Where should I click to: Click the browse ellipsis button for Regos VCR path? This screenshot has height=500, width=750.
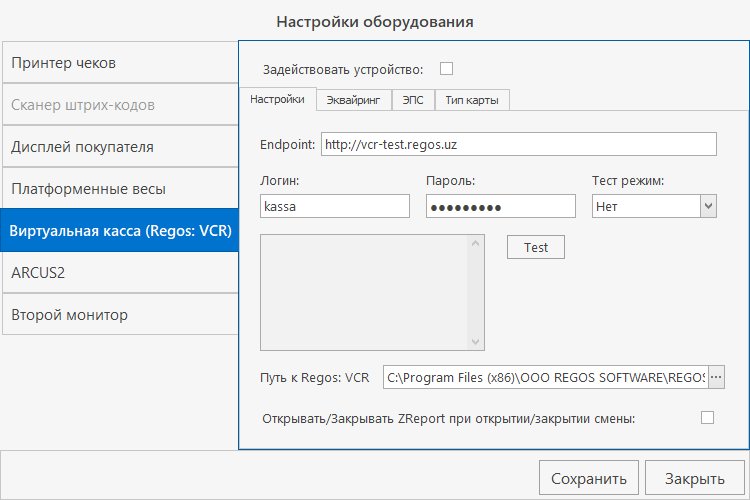pos(716,377)
